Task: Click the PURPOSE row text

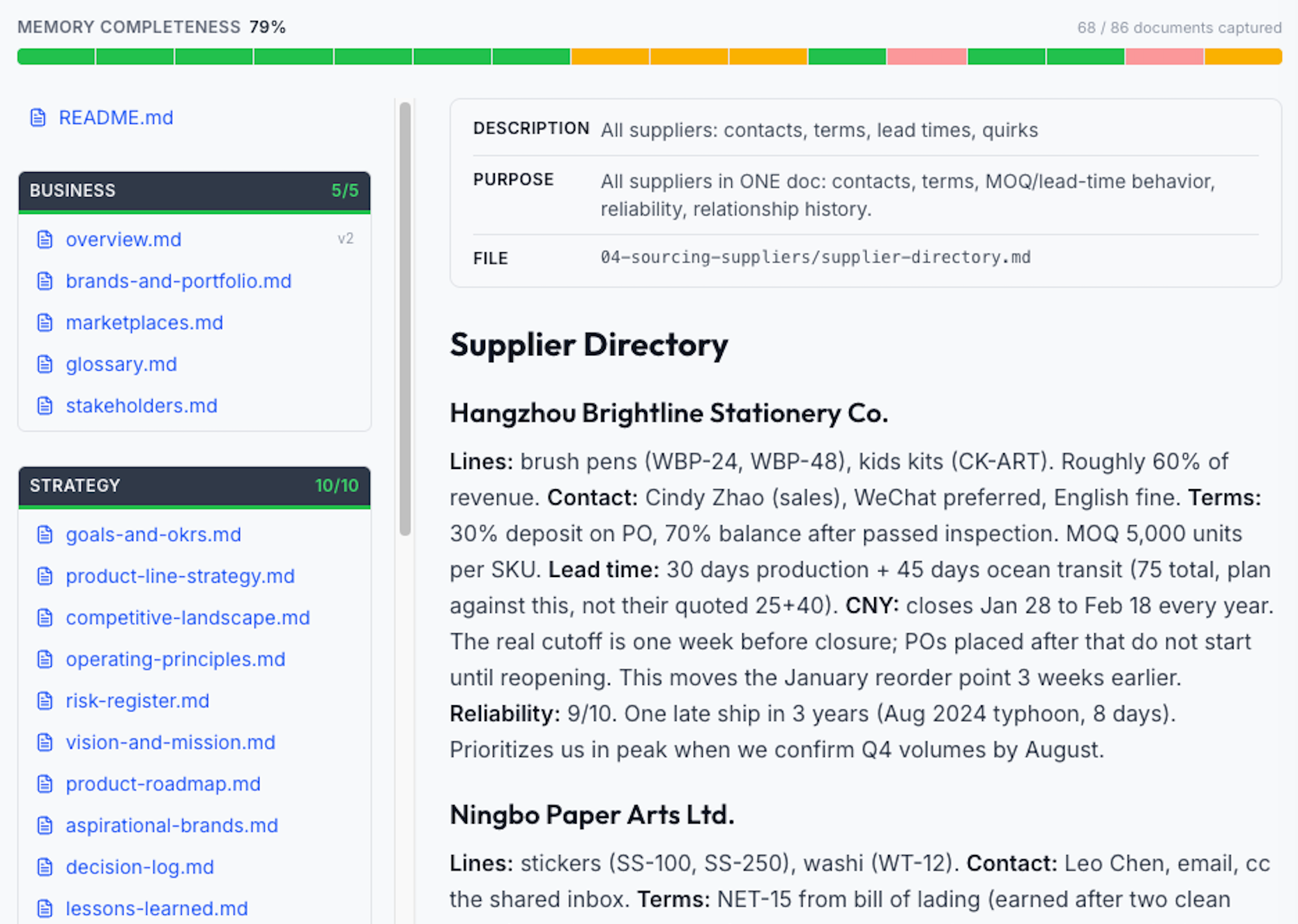Action: [x=908, y=195]
